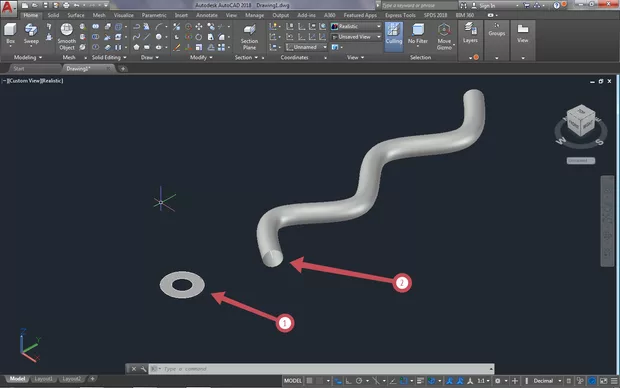Click the Realistic viewport style label
Image resolution: width=620 pixels, height=388 pixels.
tap(51, 81)
